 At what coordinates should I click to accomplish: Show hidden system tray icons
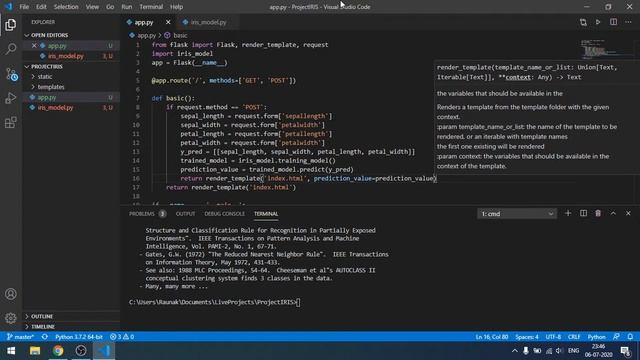[514, 351]
